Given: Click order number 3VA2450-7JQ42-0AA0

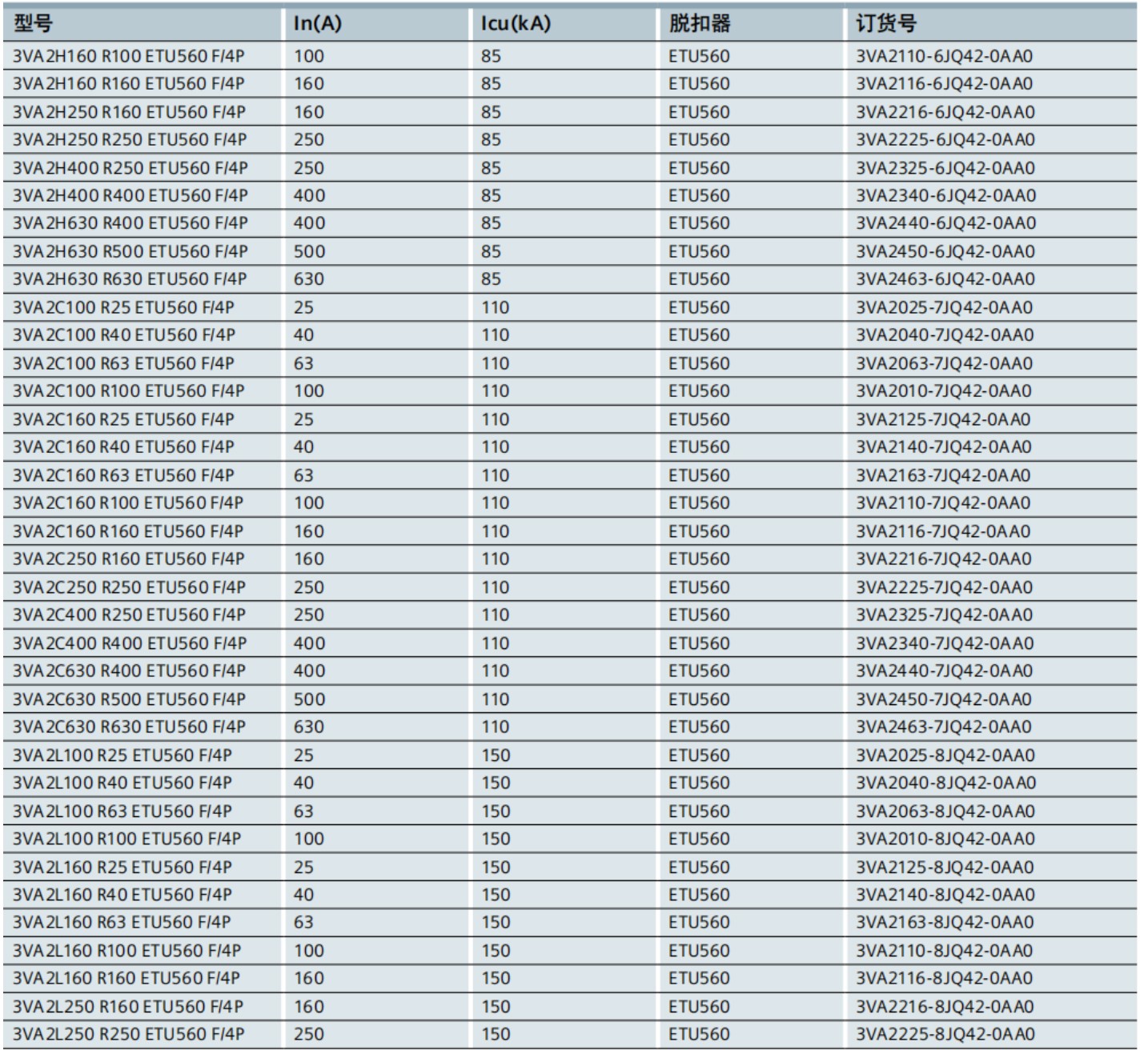Looking at the screenshot, I should click(x=944, y=699).
